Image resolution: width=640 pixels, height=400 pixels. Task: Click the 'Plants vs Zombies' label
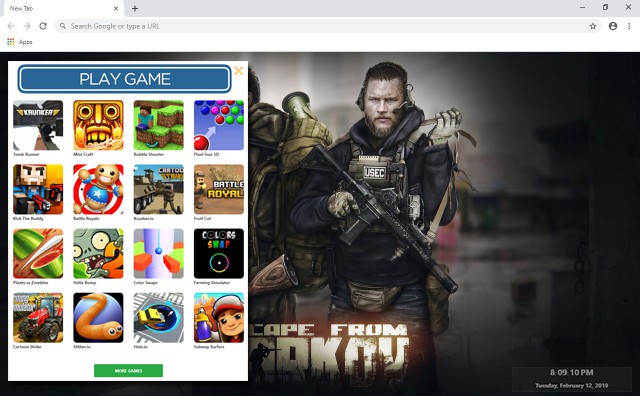tap(31, 282)
